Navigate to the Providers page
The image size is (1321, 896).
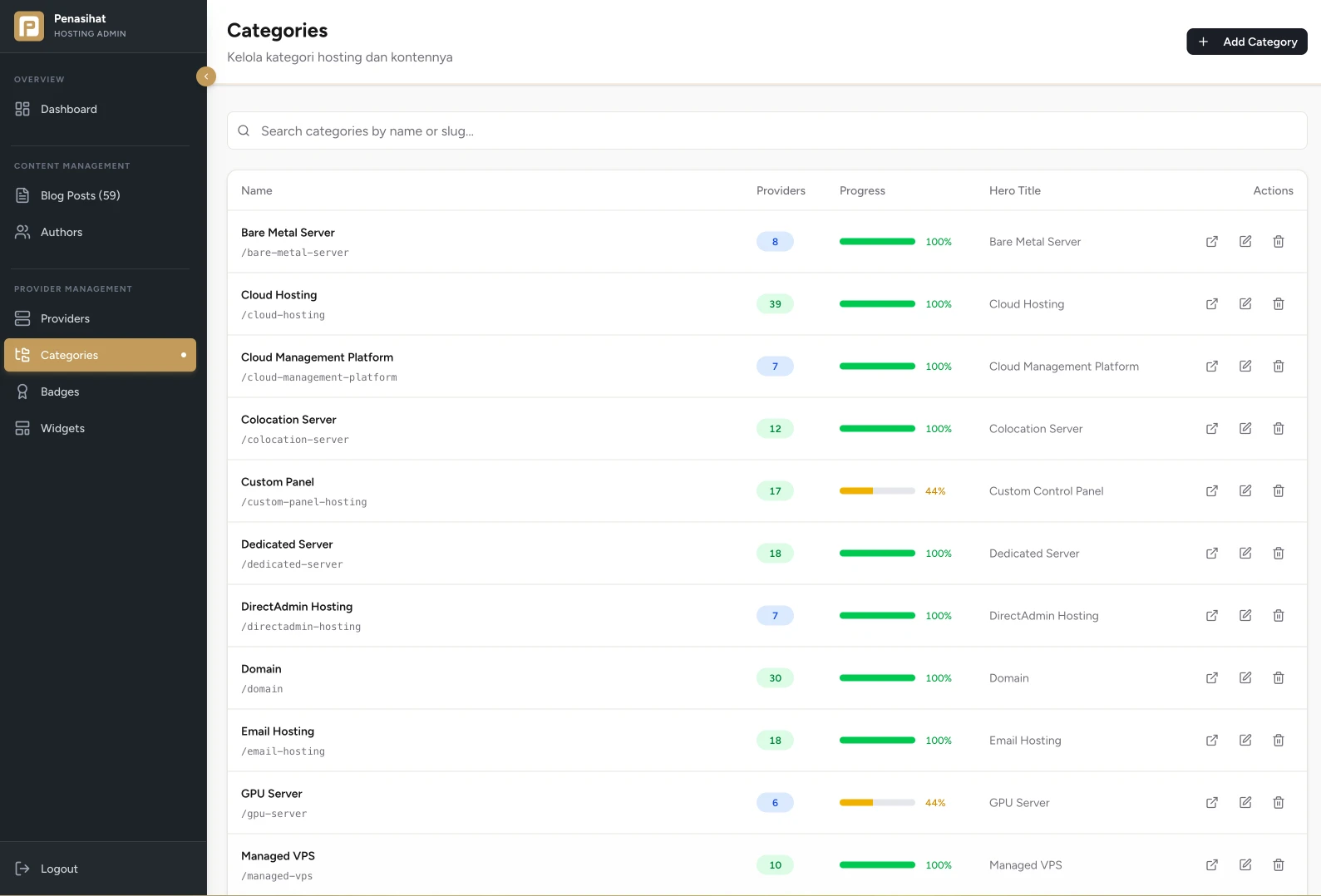65,318
